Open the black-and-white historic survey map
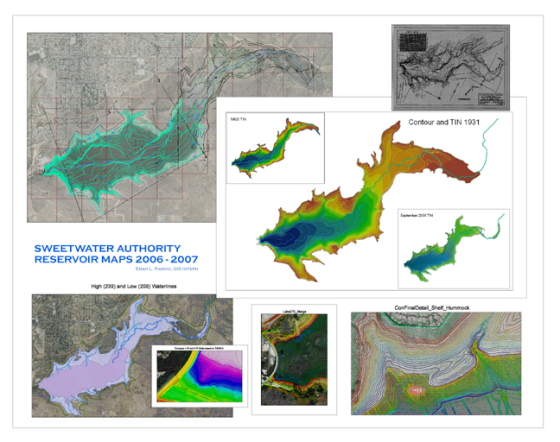560x442 pixels. point(451,67)
